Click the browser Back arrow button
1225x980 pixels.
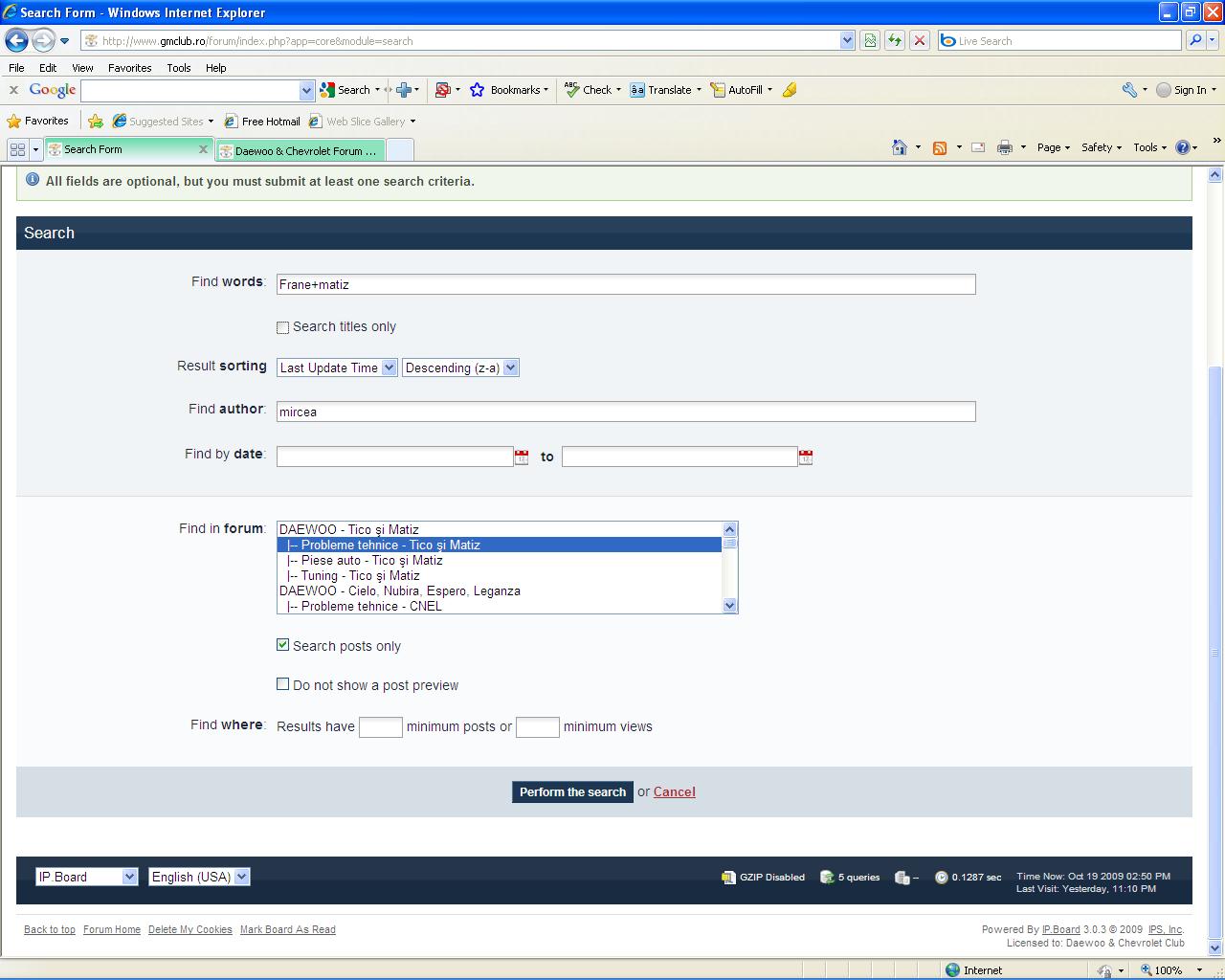[16, 40]
